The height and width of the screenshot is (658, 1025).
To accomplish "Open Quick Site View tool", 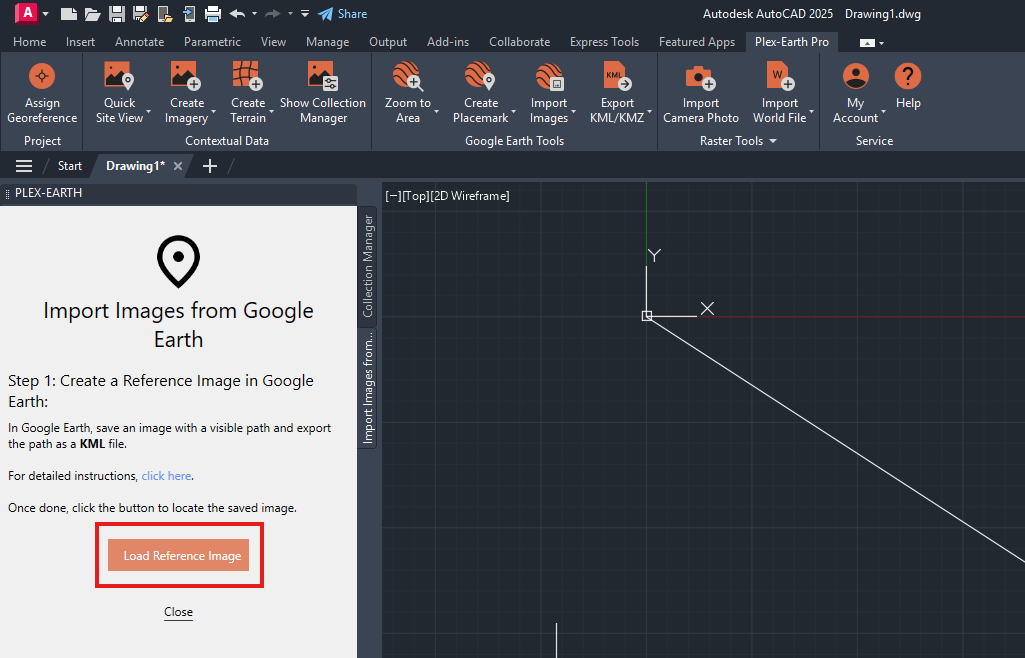I will (x=119, y=77).
